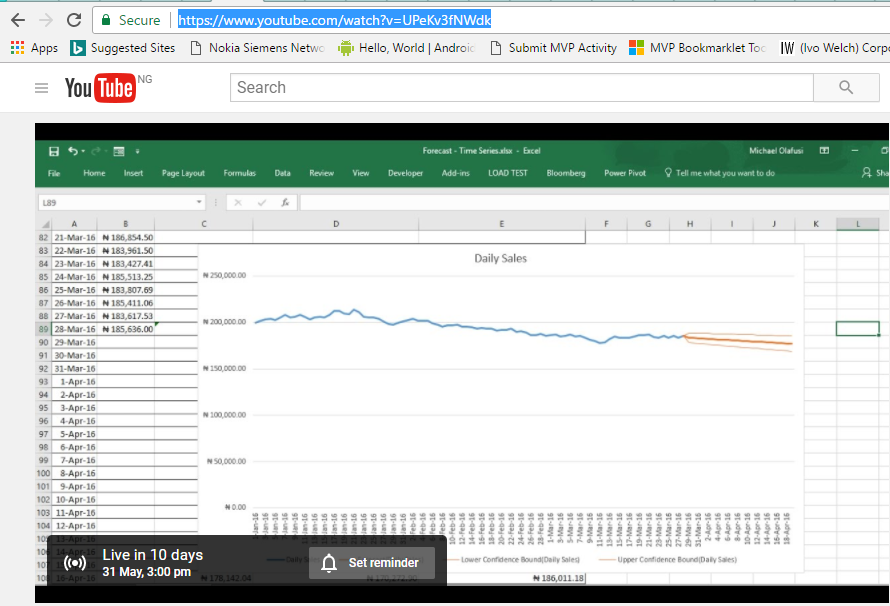Open the Ivo Welch Corp bookmark
Image resolution: width=890 pixels, height=606 pixels.
835,48
